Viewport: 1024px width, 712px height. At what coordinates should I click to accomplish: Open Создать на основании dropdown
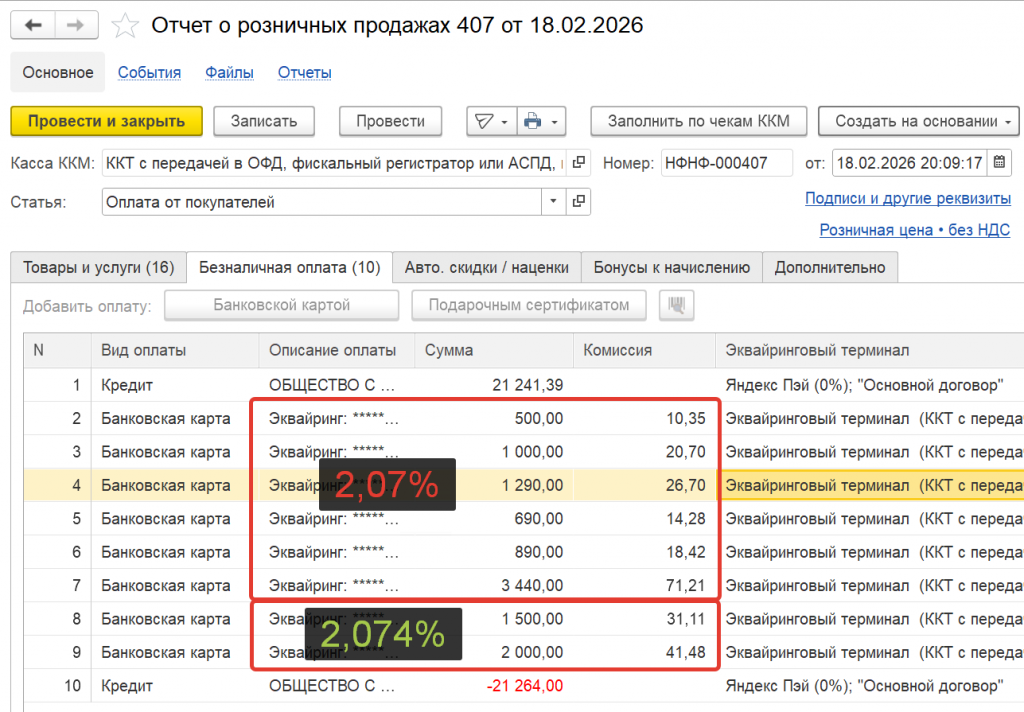918,121
